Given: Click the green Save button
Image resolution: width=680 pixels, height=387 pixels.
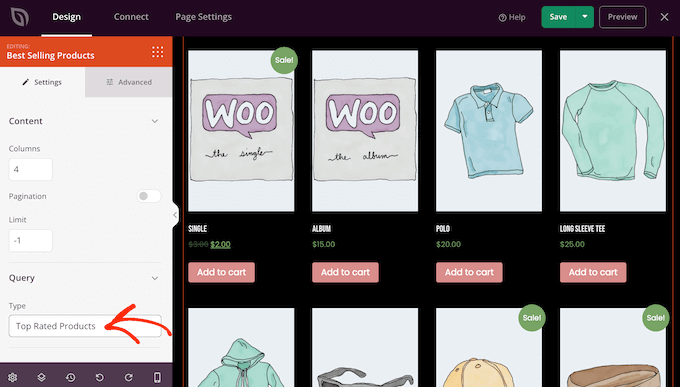Looking at the screenshot, I should click(558, 17).
